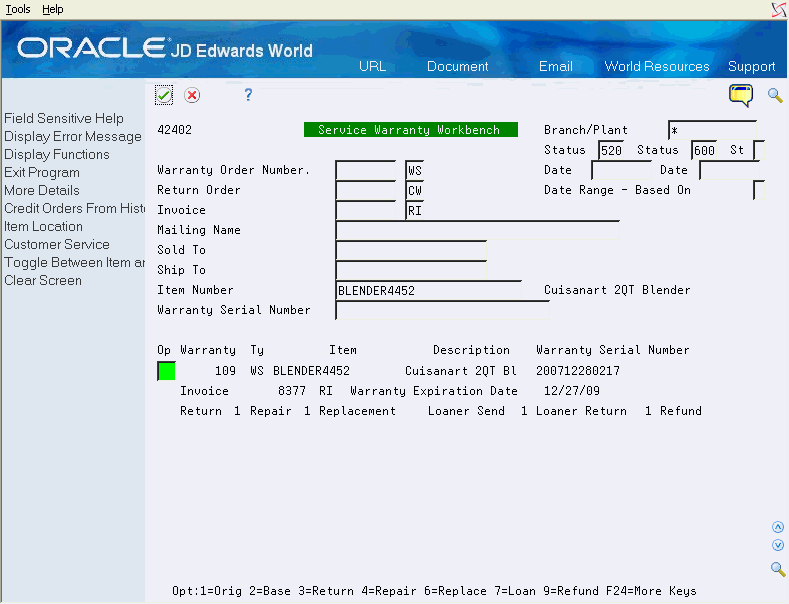The image size is (789, 604).
Task: Select Item Location
Action: pyautogui.click(x=43, y=226)
